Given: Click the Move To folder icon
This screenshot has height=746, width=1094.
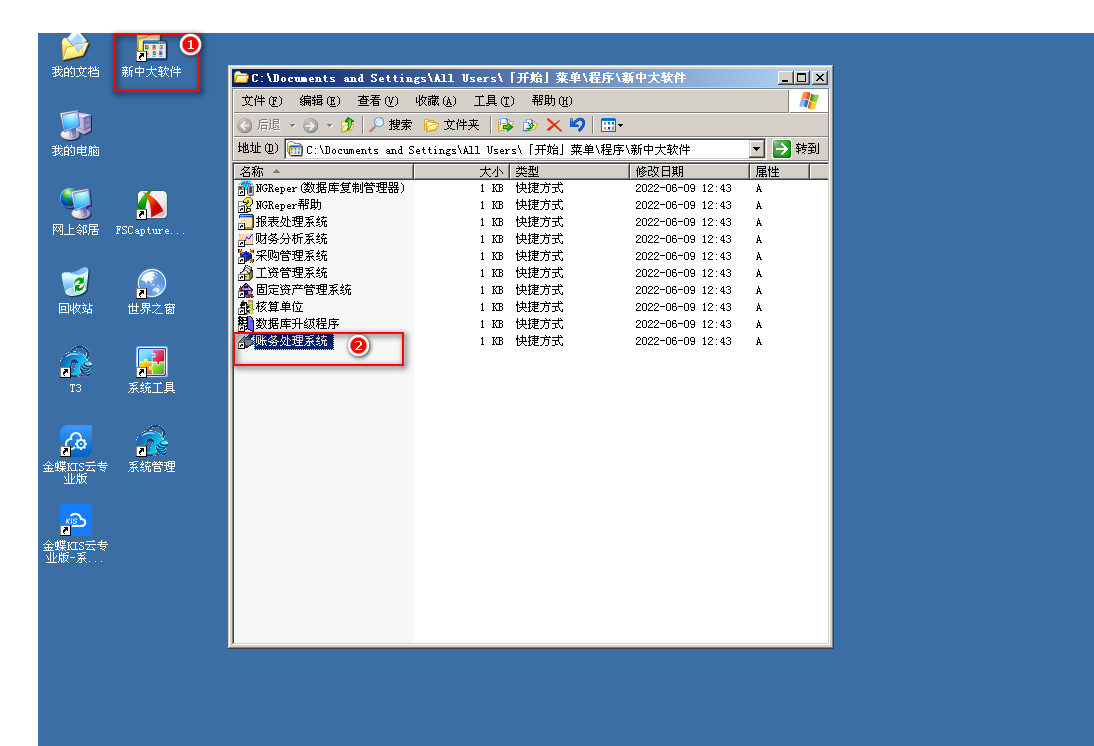Looking at the screenshot, I should click(505, 125).
